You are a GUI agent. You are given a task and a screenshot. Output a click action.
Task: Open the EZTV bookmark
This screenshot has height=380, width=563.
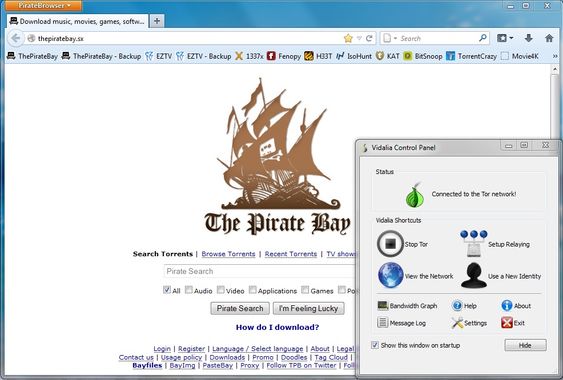click(158, 56)
